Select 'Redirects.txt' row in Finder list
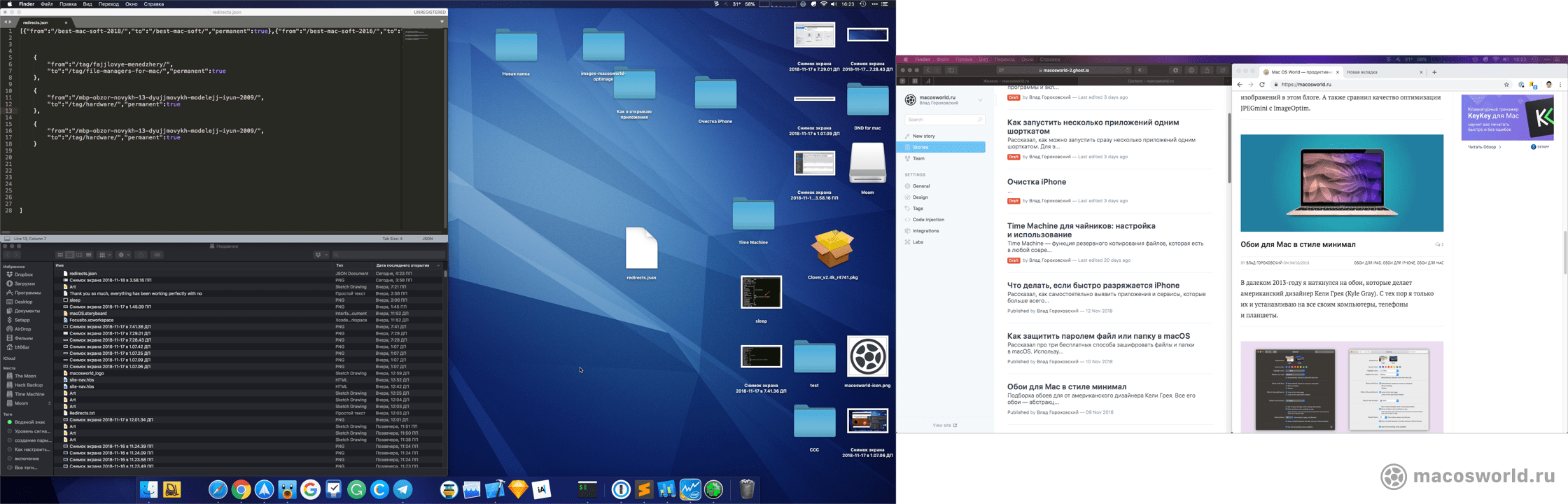1568x504 pixels. [x=248, y=413]
